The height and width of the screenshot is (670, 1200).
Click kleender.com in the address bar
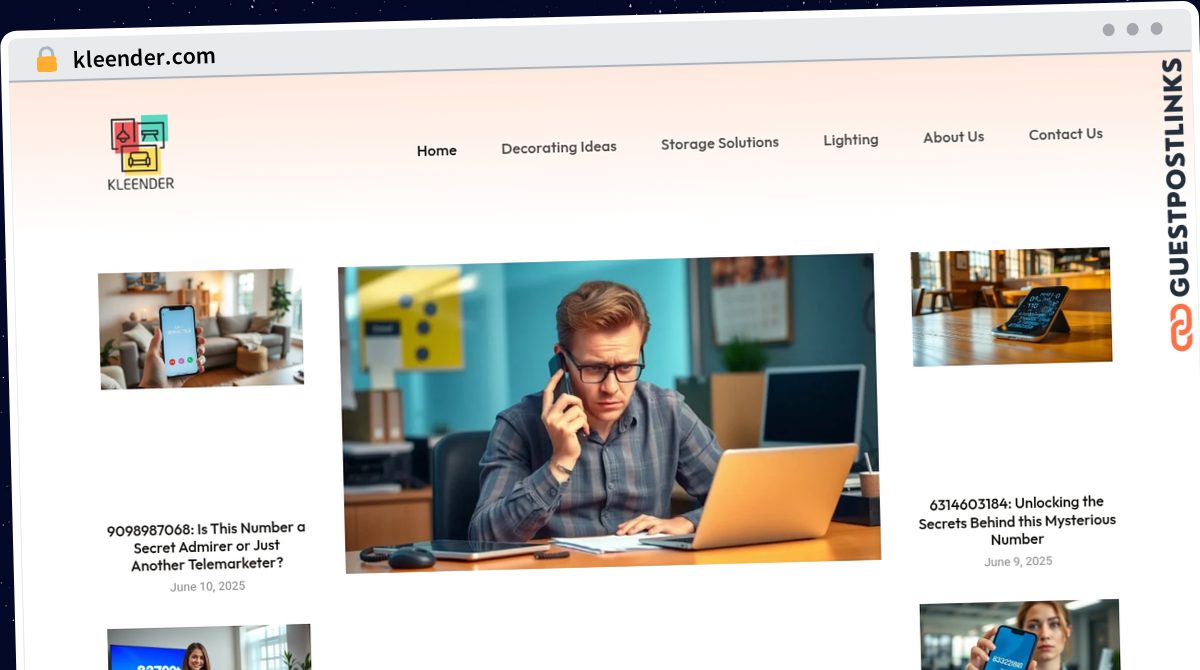[144, 58]
